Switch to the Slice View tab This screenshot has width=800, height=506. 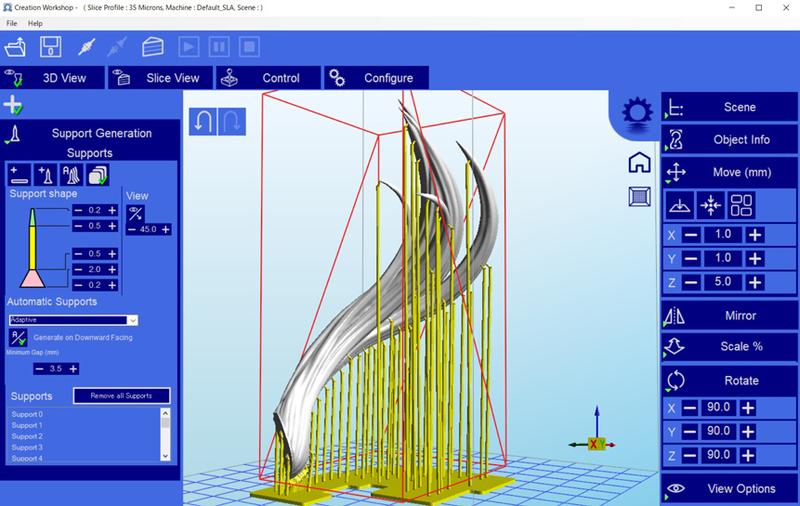[x=160, y=78]
